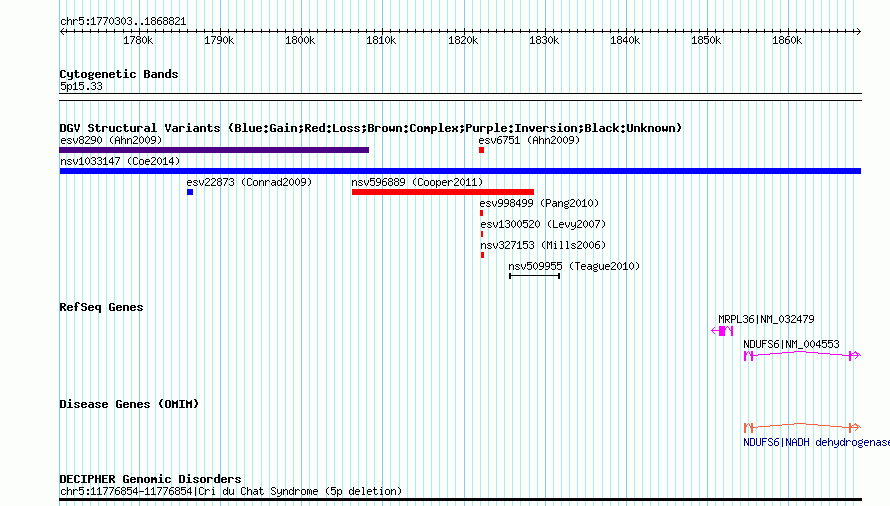Click the 1860k ruler tick label
The image size is (890, 506).
[x=787, y=41]
